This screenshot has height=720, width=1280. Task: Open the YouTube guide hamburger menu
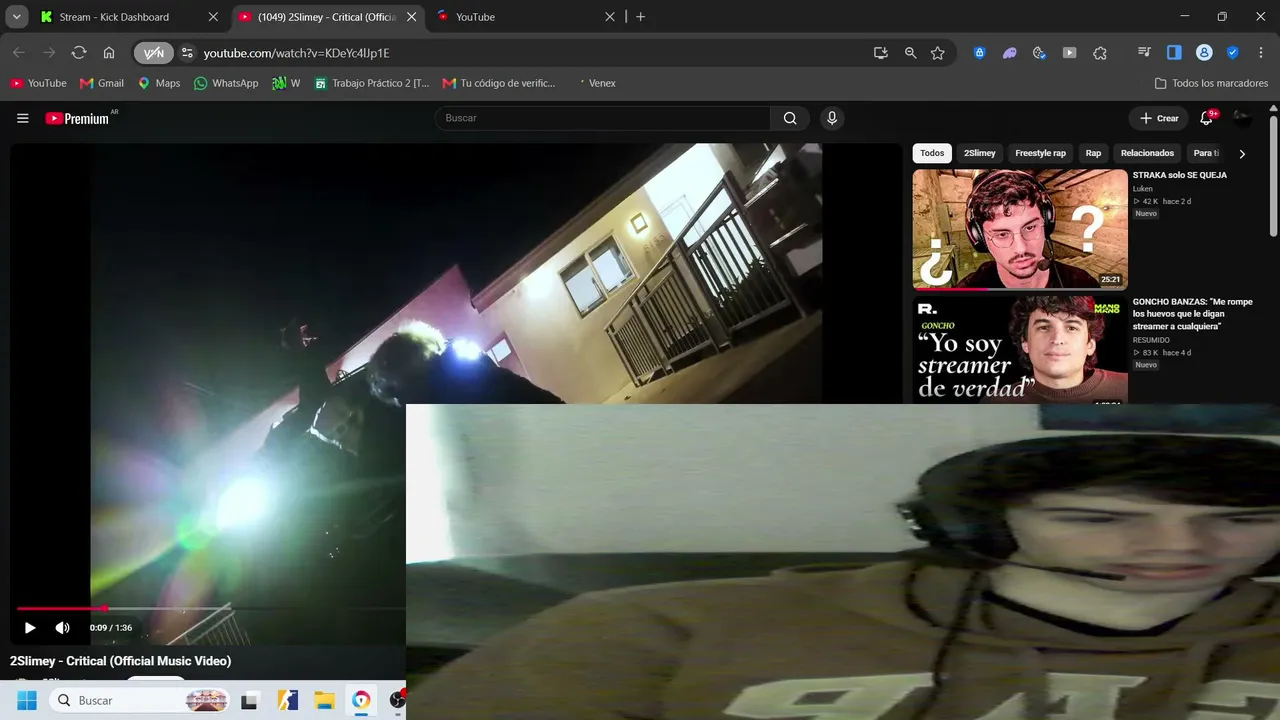tap(23, 118)
